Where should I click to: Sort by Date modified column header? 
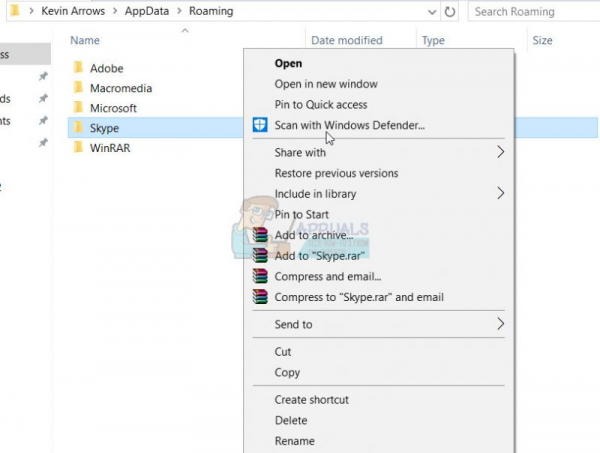click(347, 40)
